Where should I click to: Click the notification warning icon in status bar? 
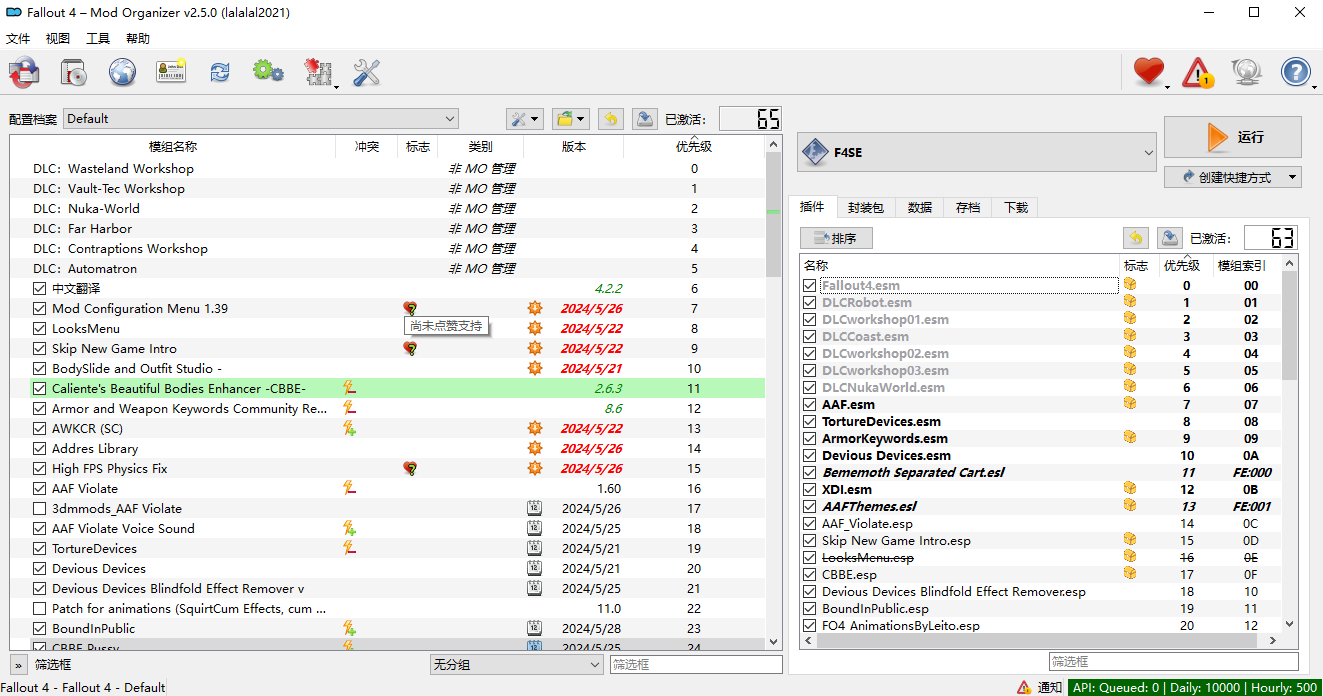(x=1024, y=687)
